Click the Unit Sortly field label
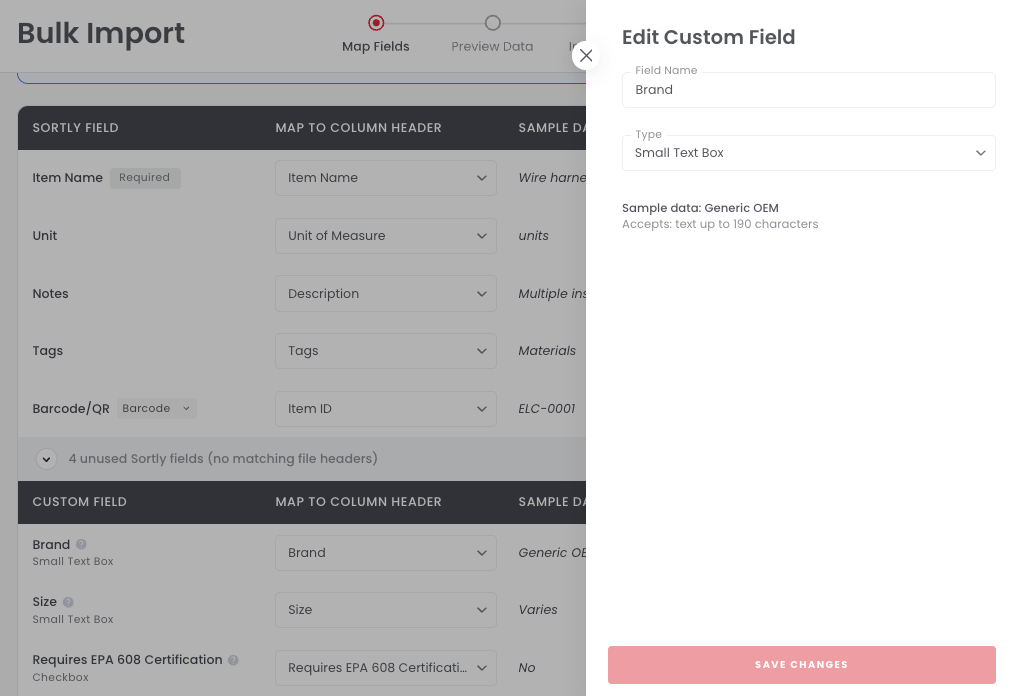The image size is (1012, 696). tap(45, 236)
